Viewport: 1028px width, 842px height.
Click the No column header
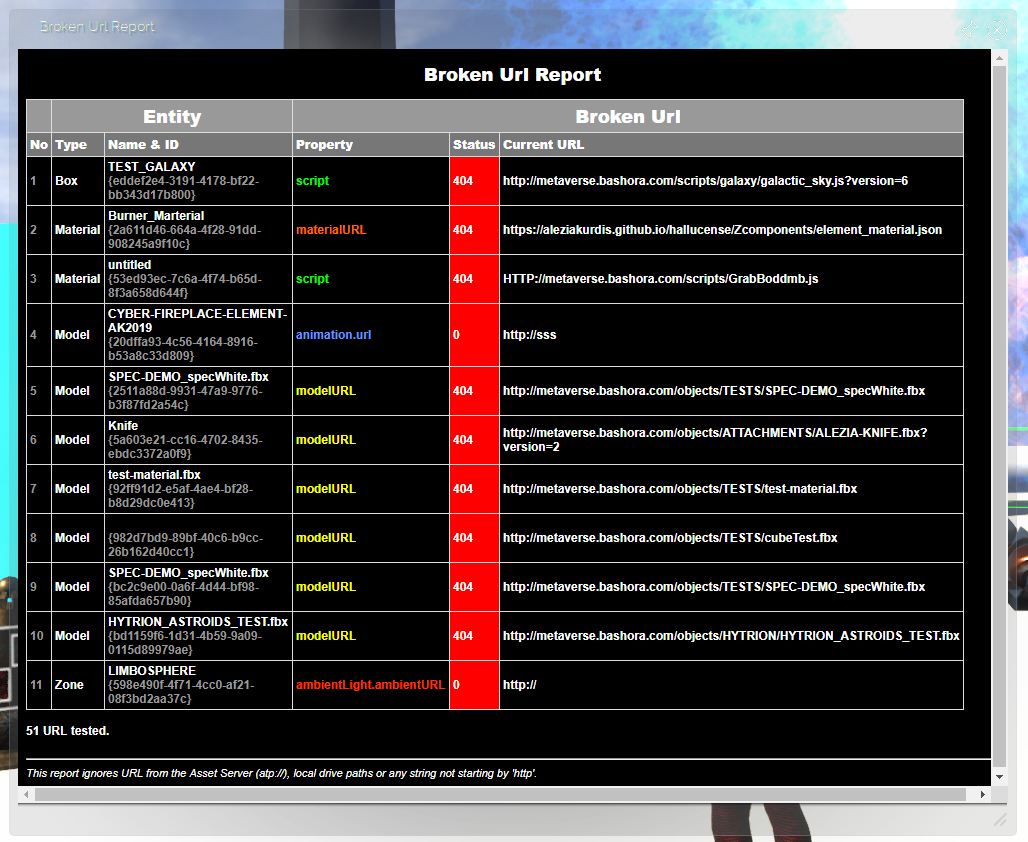pyautogui.click(x=39, y=144)
